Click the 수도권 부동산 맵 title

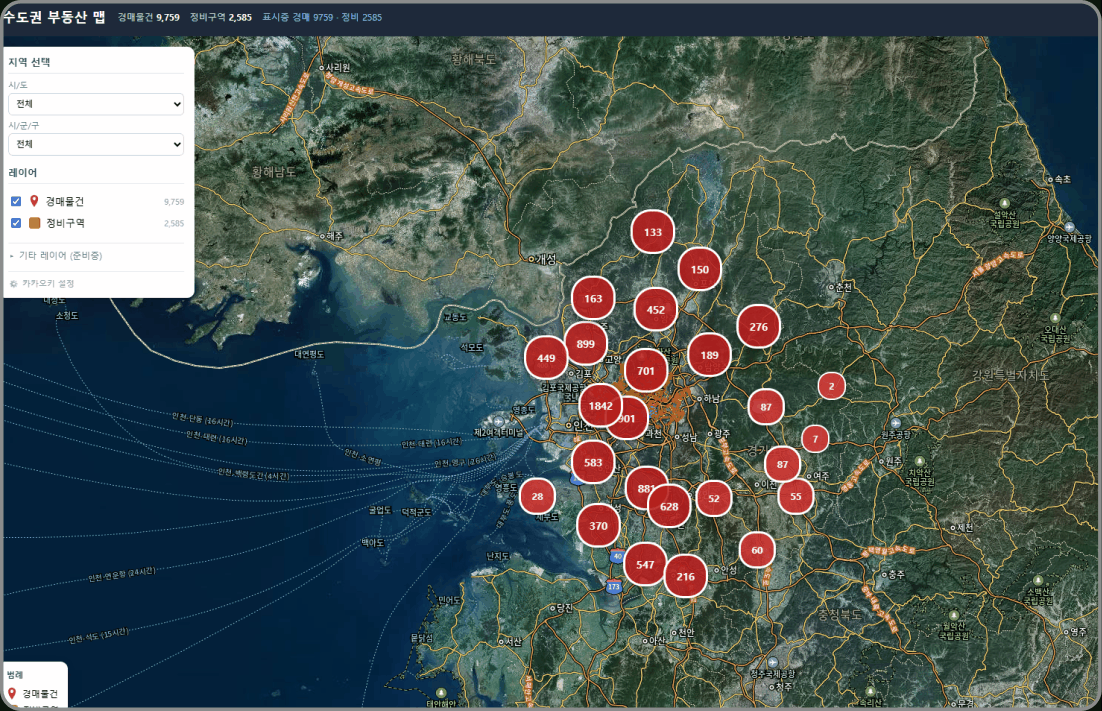[53, 17]
